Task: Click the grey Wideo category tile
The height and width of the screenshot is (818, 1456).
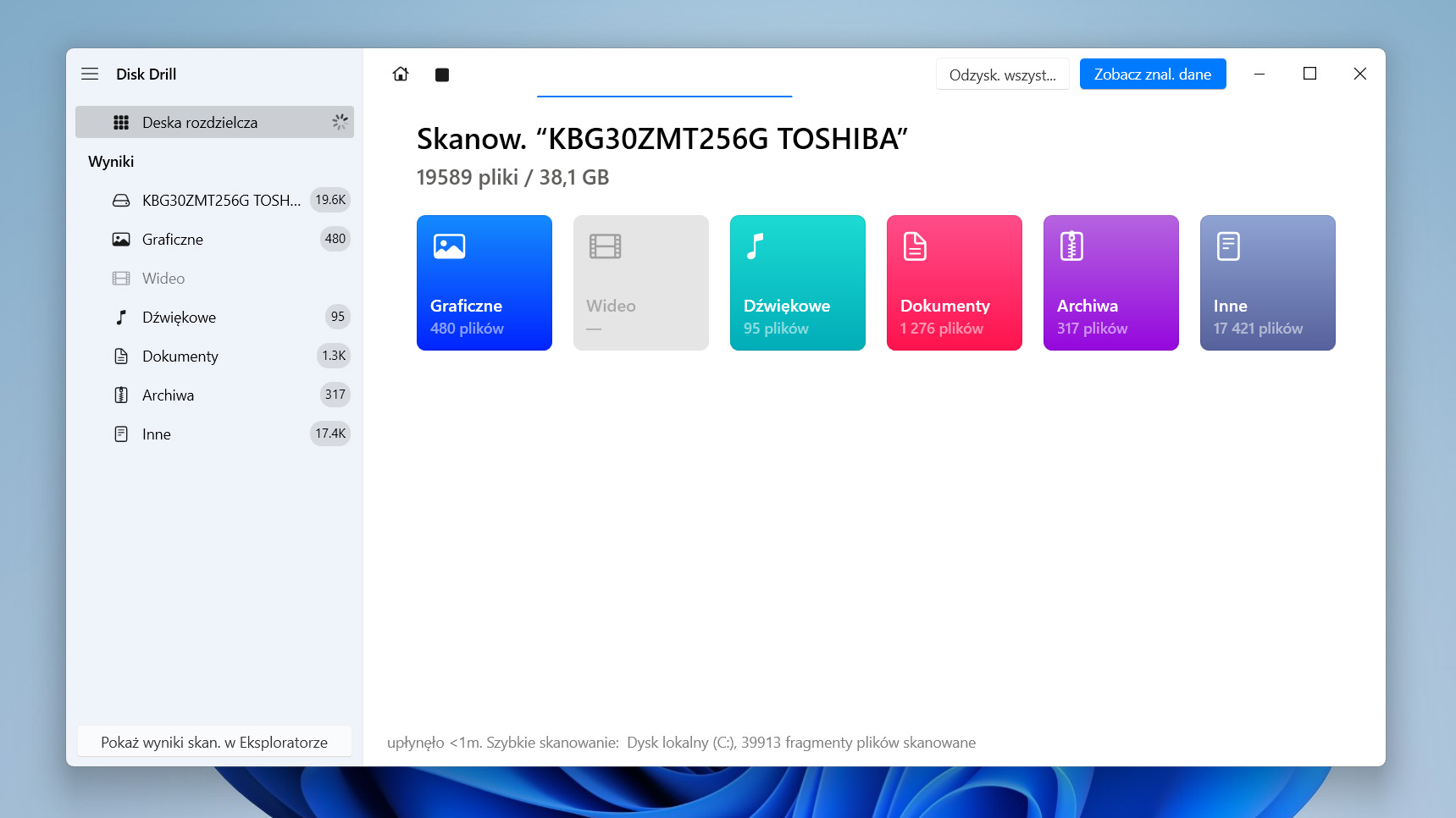Action: pyautogui.click(x=640, y=283)
